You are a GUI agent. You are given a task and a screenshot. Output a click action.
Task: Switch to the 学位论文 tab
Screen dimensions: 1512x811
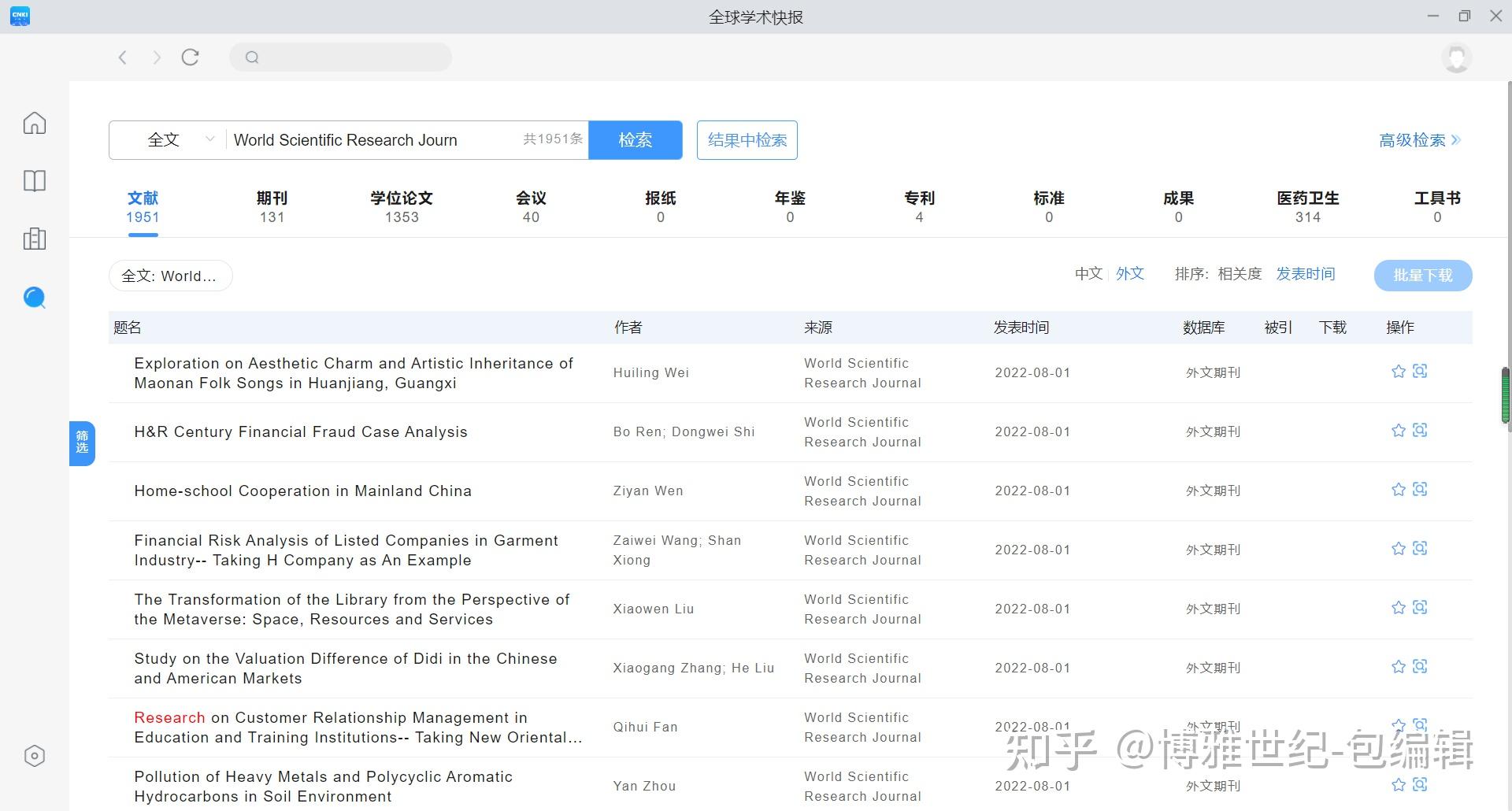point(402,207)
